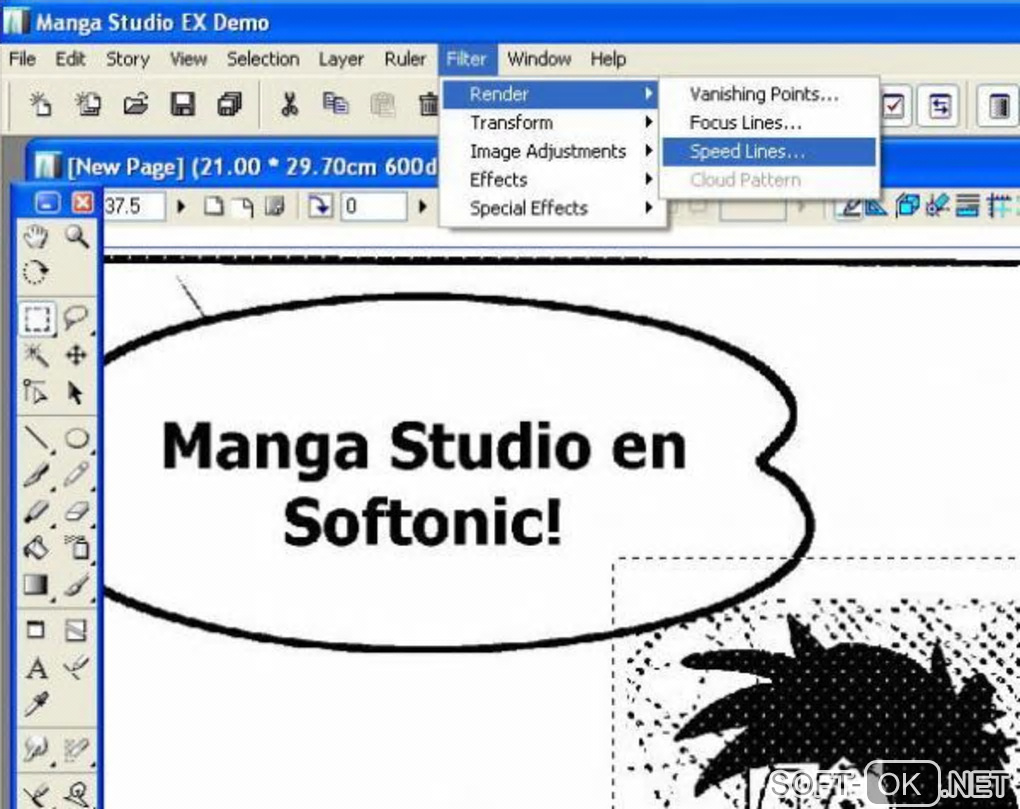The height and width of the screenshot is (809, 1020).
Task: Select the Text tool
Action: (36, 668)
